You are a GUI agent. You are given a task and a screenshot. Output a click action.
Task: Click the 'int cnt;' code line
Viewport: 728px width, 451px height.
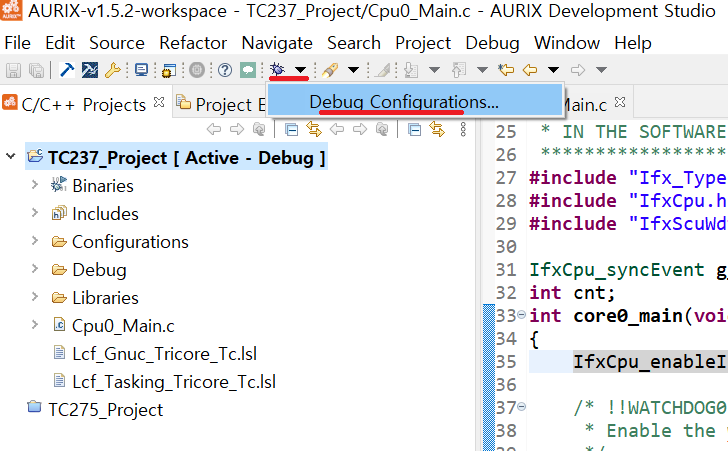click(x=572, y=293)
